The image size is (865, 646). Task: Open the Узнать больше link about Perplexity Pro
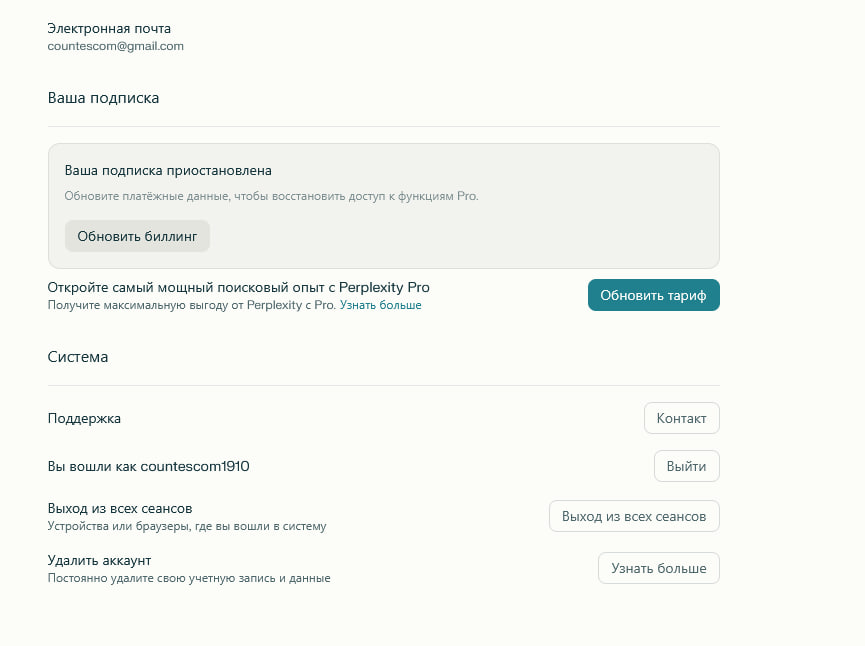(380, 305)
